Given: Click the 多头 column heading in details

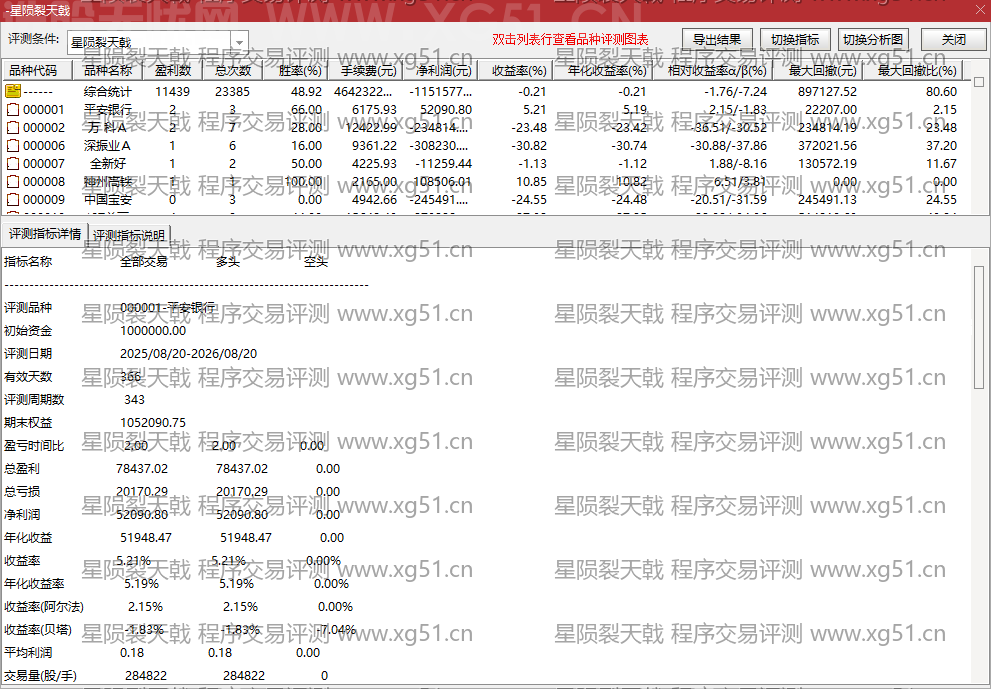Looking at the screenshot, I should 228,262.
